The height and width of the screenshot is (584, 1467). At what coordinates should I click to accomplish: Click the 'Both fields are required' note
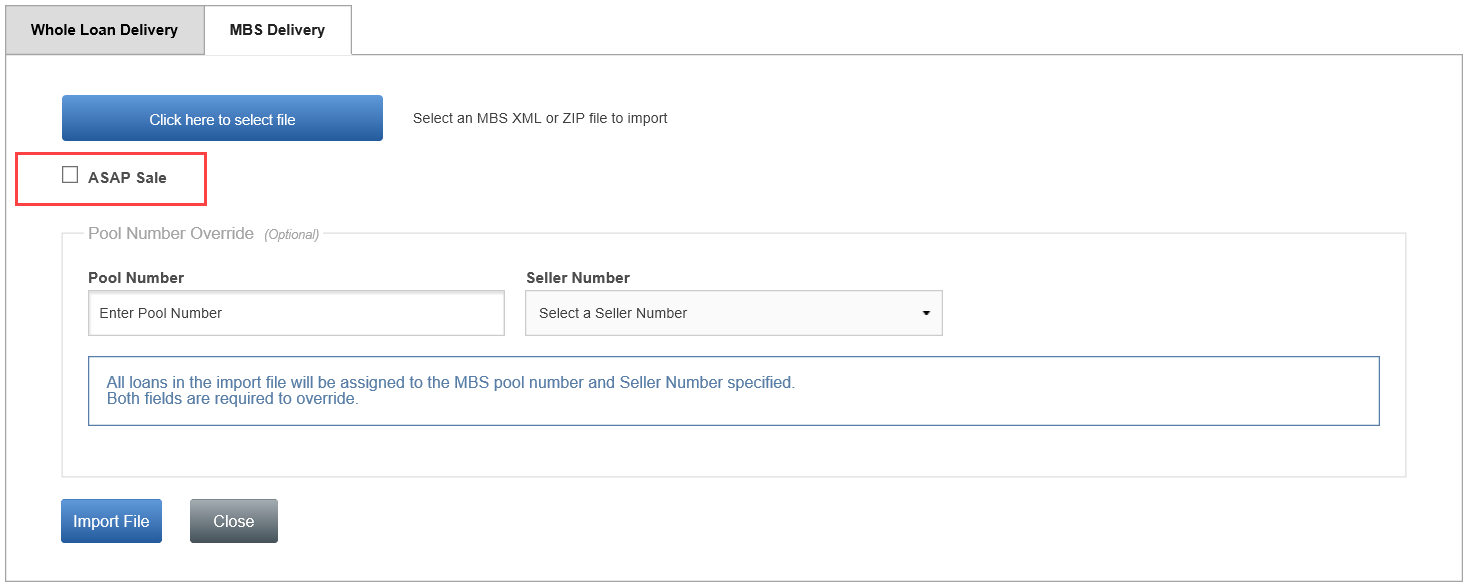(x=232, y=399)
